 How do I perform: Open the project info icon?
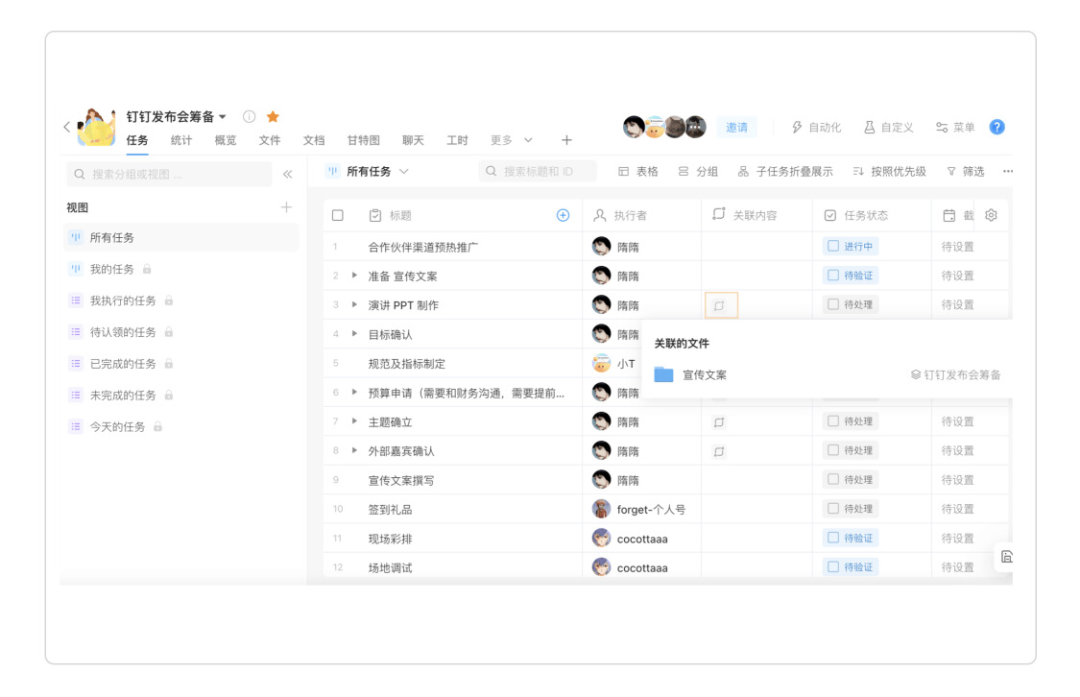(249, 117)
